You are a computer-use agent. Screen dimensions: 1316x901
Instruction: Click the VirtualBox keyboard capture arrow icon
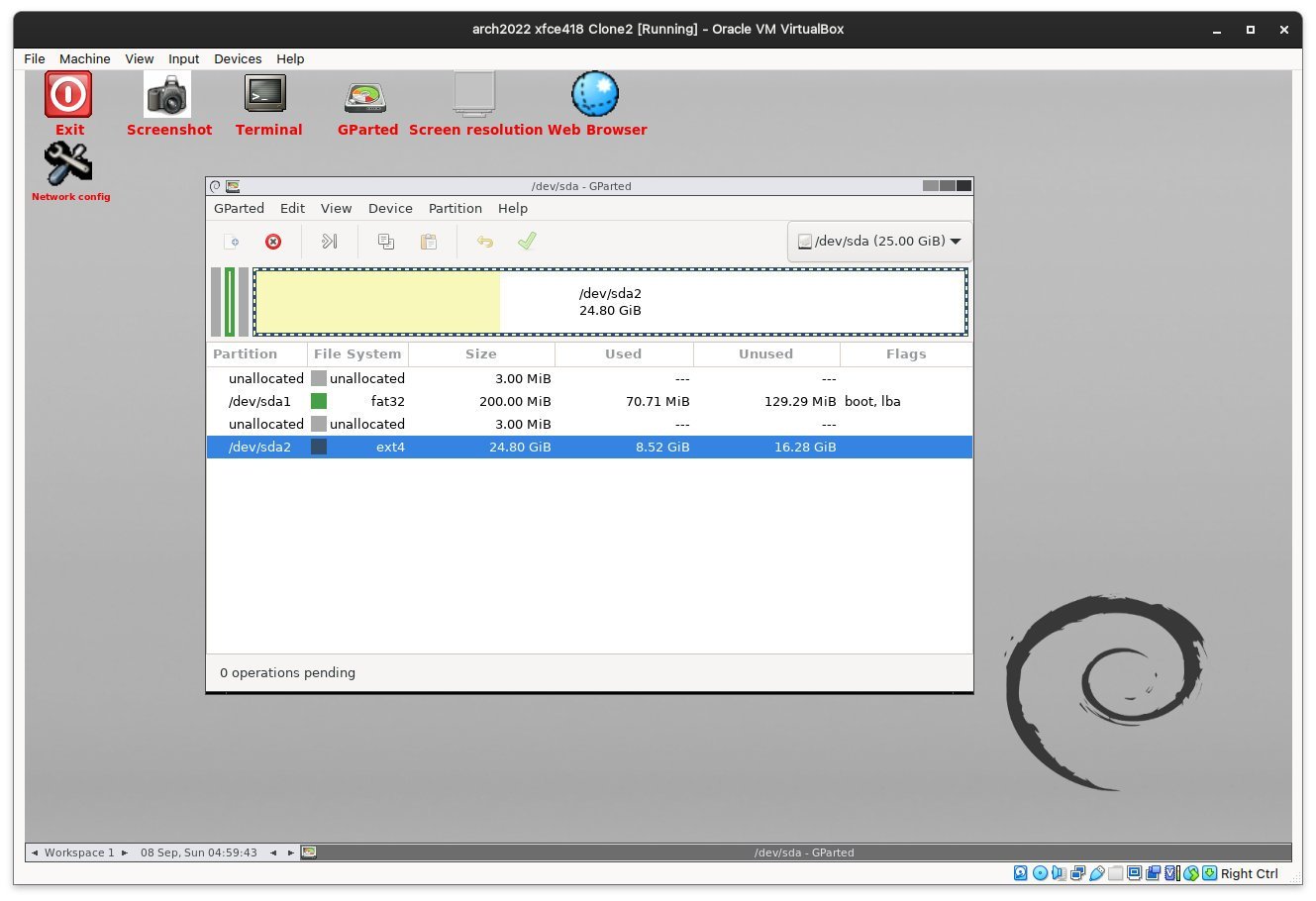1209,873
